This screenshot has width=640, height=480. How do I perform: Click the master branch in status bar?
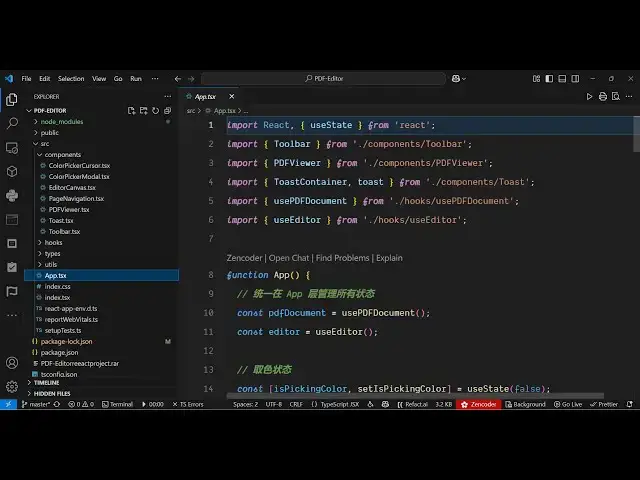36,404
